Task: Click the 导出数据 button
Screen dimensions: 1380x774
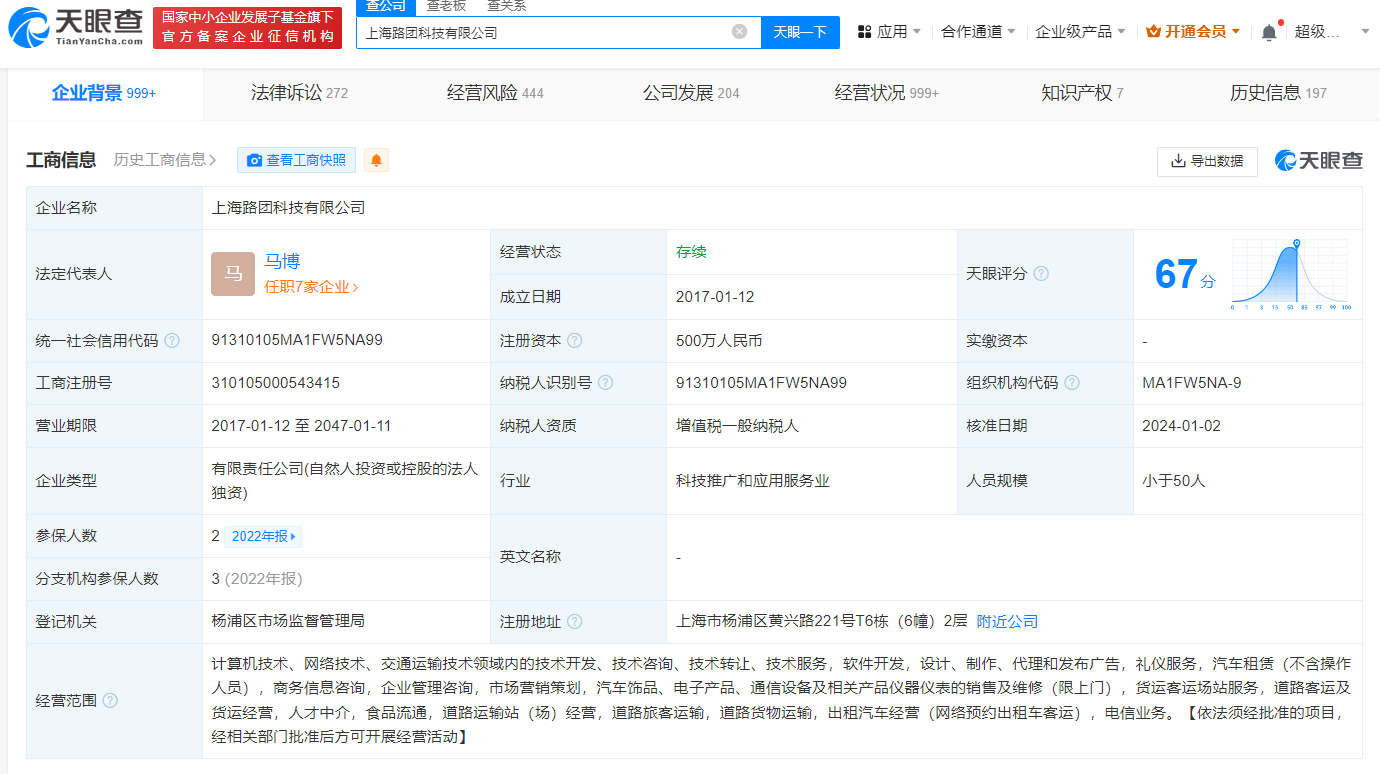Action: coord(1207,161)
